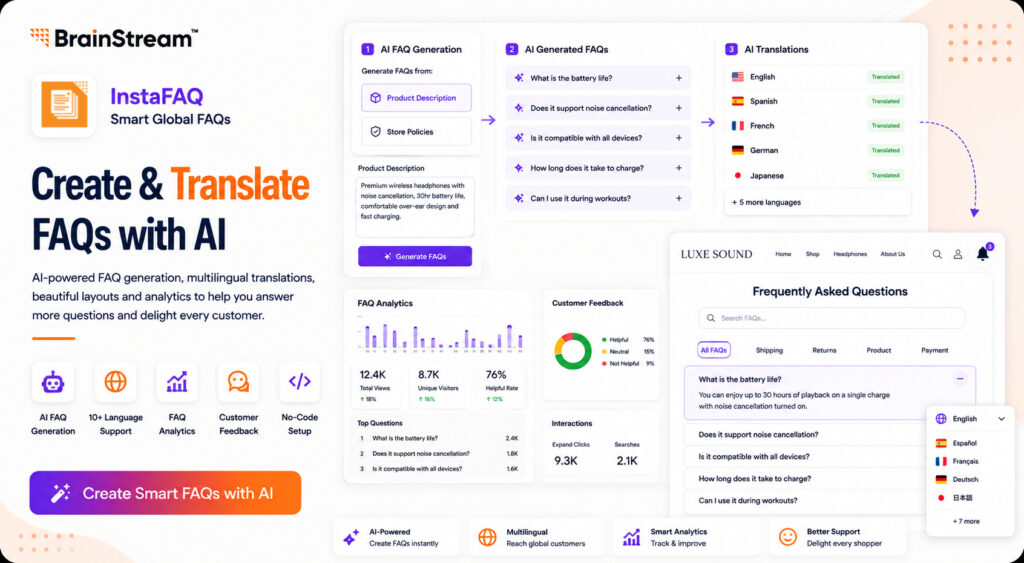Collapse the battery life answer minus button
This screenshot has height=563, width=1024.
coord(960,379)
